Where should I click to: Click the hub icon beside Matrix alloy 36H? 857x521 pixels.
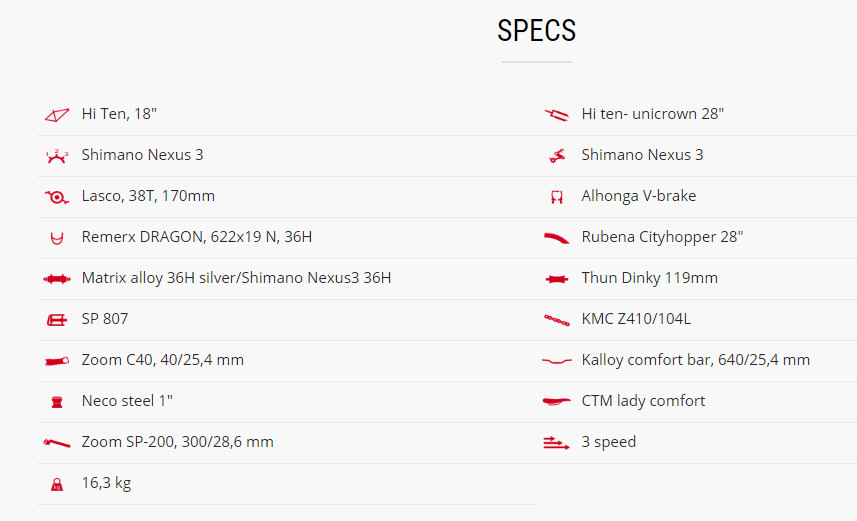point(57,279)
